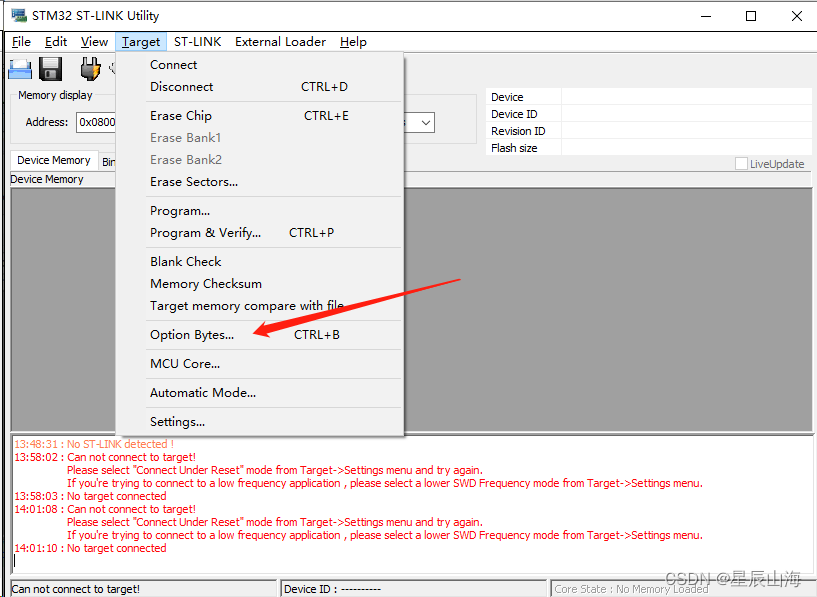817x597 pixels.
Task: Switch to the partially hidden Binary File tab
Action: click(x=108, y=162)
